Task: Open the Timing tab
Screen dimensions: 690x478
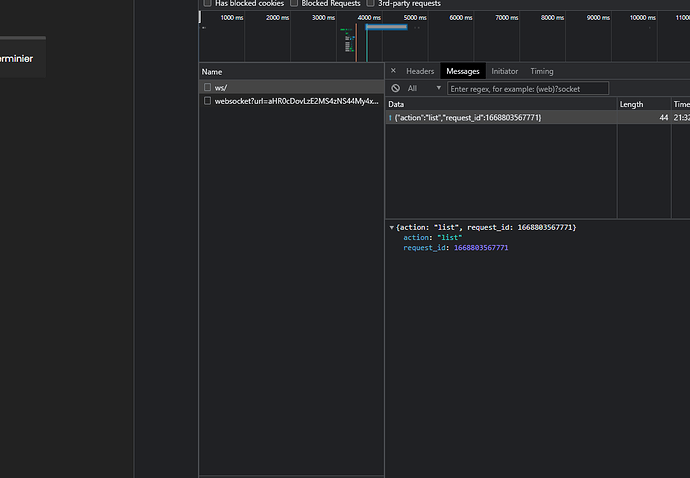Action: pos(541,71)
